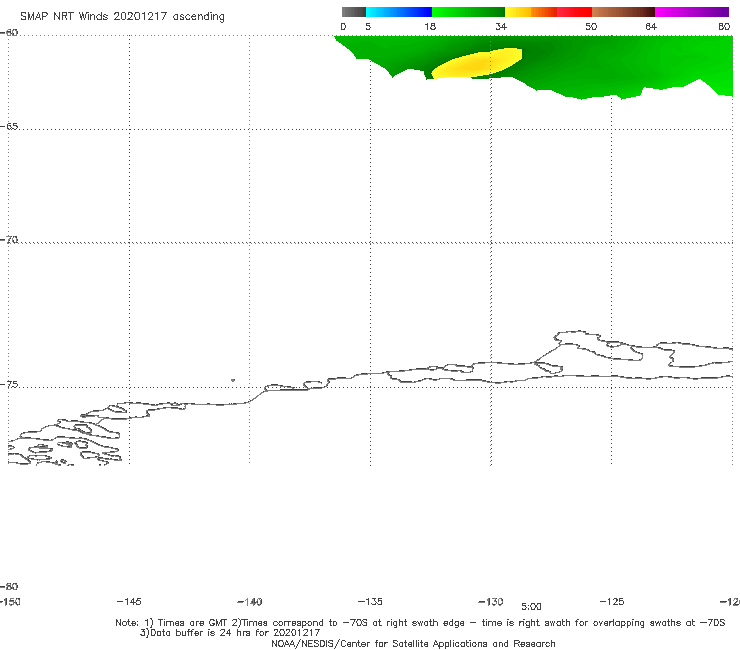Click the longitude label '-125'
The height and width of the screenshot is (650, 740).
pos(612,601)
